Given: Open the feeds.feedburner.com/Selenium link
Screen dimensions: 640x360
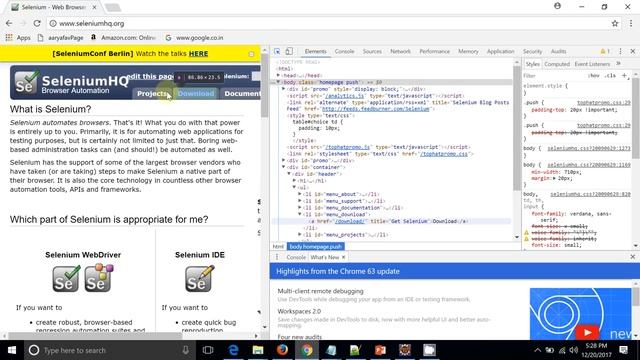Looking at the screenshot, I should [x=376, y=109].
